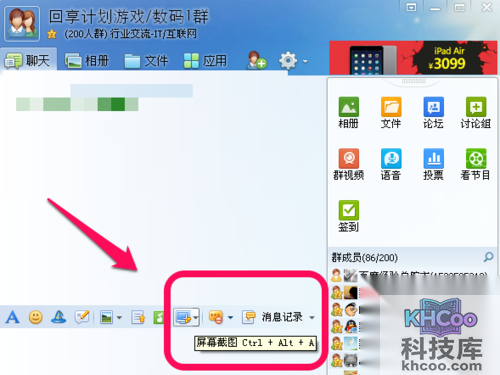
Task: Collapse the side panel grip handle
Action: pos(413,81)
